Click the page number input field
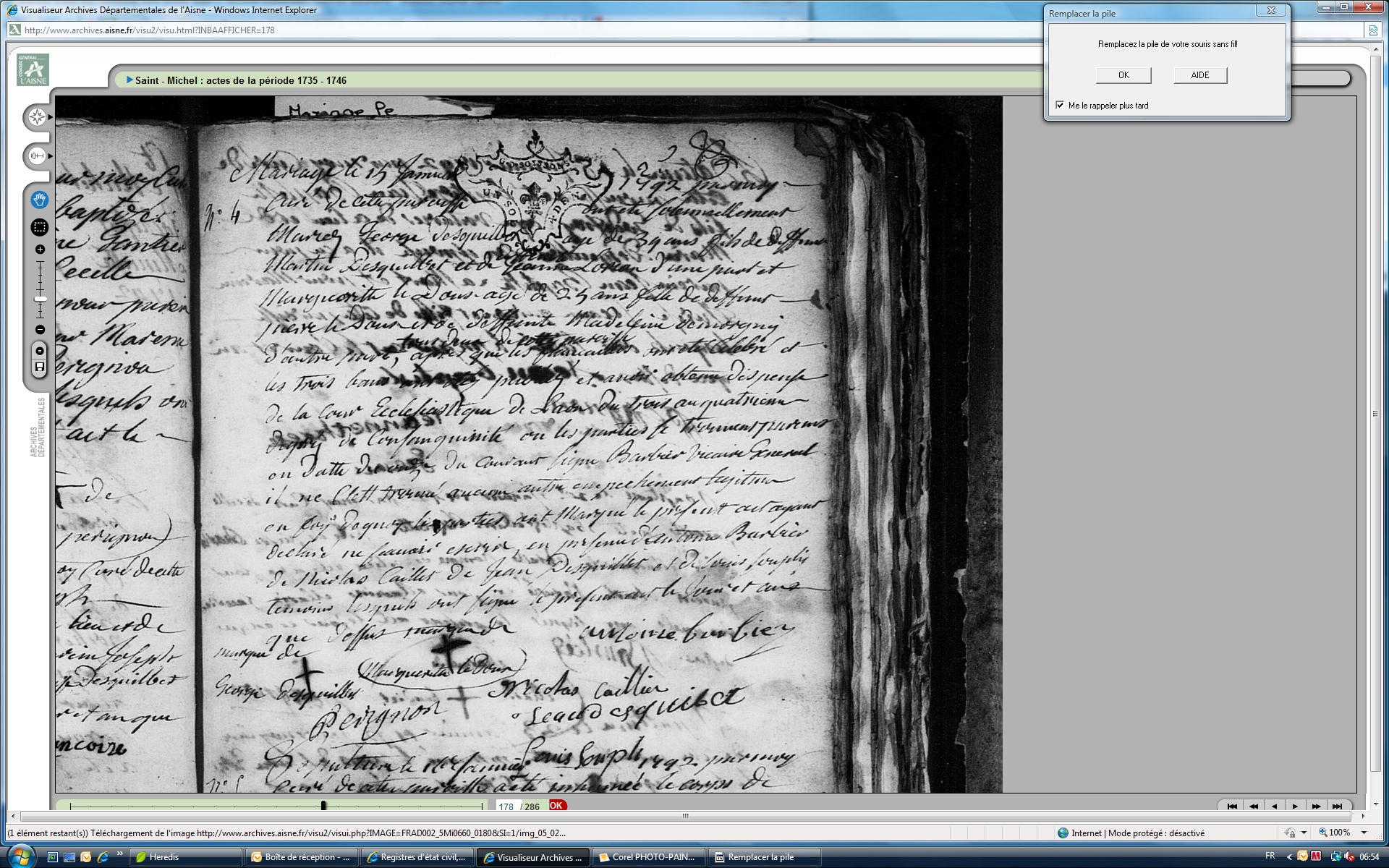The image size is (1389, 868). tap(506, 807)
